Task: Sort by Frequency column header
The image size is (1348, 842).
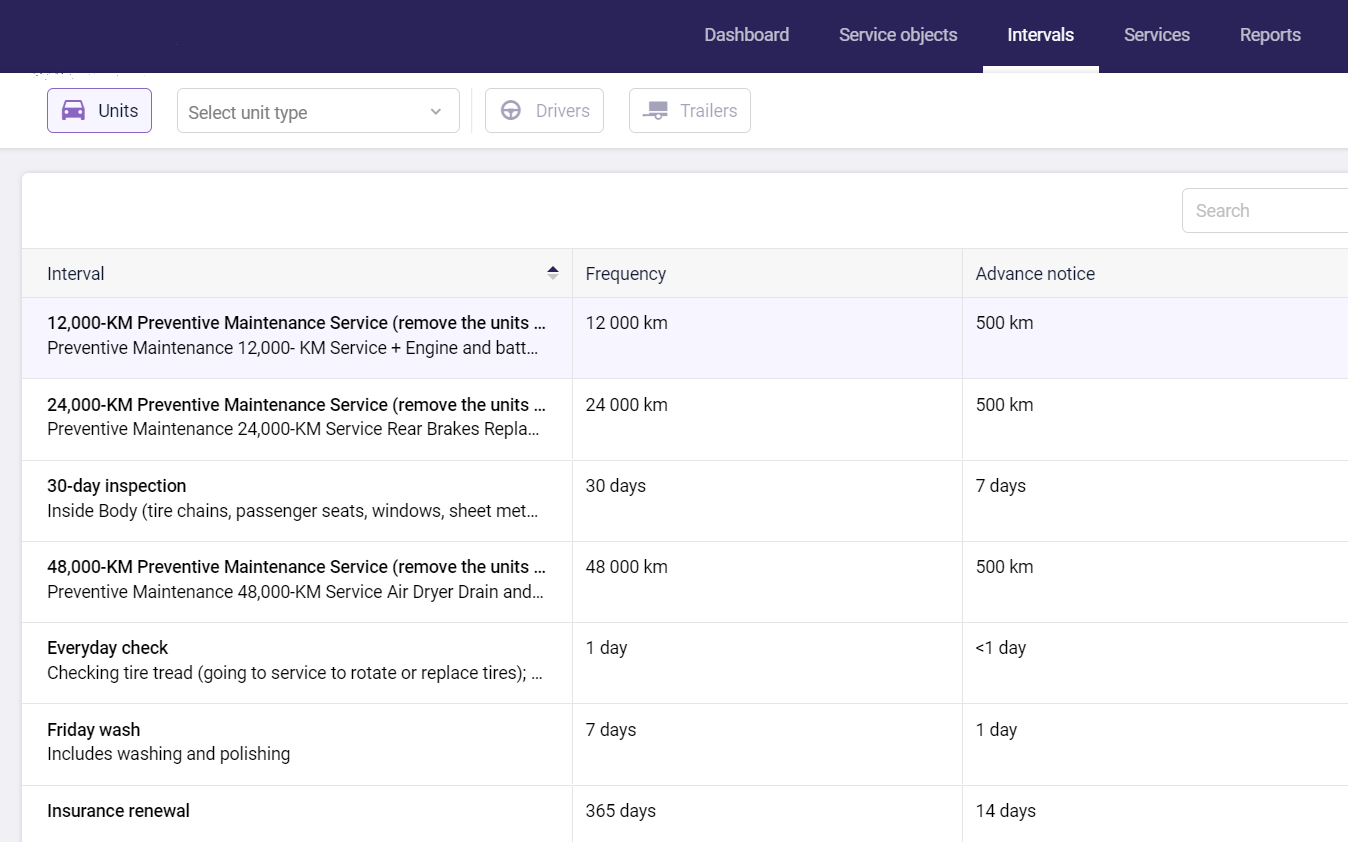Action: [x=626, y=274]
